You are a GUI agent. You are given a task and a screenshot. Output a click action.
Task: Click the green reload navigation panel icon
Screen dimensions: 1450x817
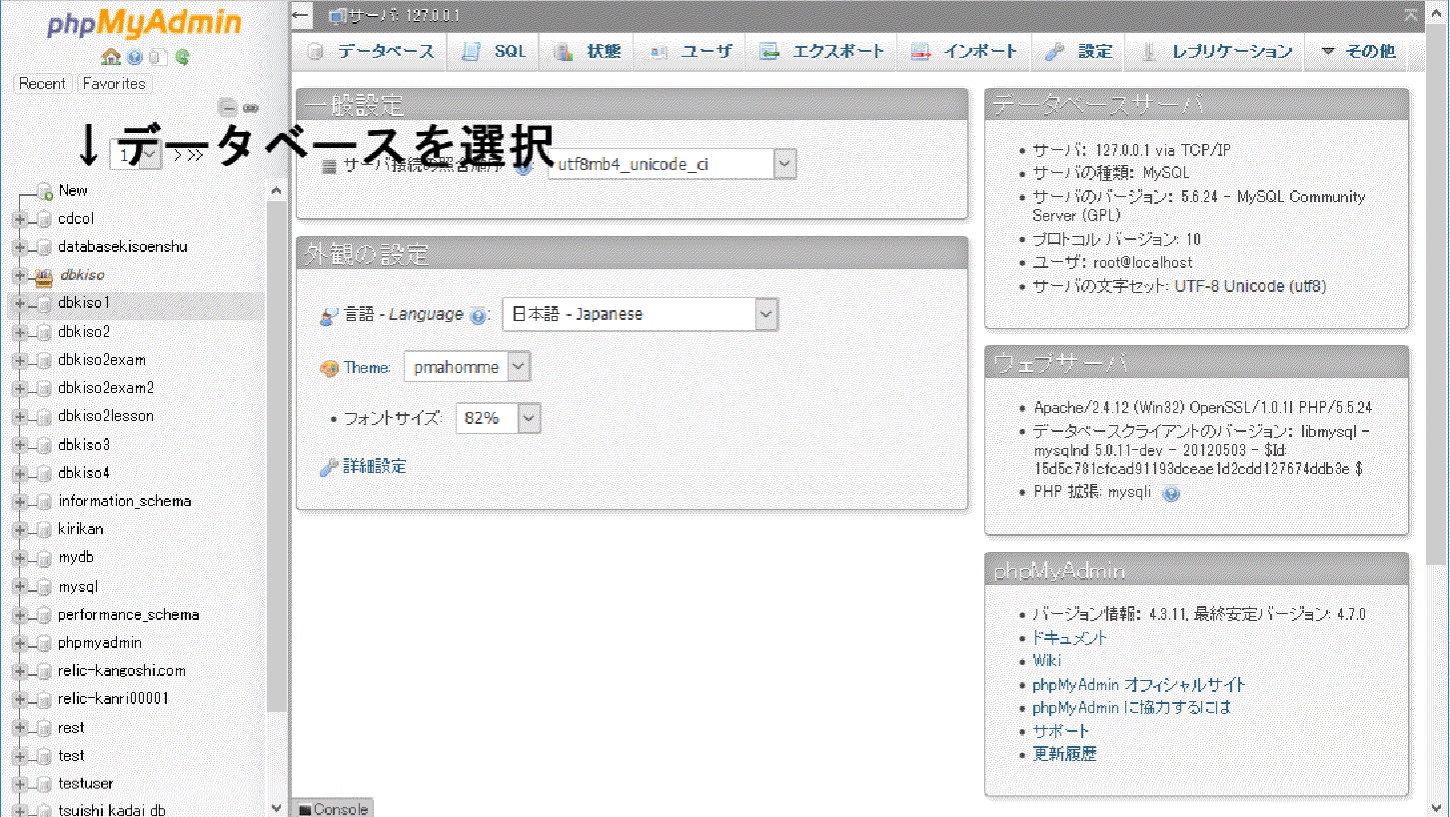[x=182, y=57]
